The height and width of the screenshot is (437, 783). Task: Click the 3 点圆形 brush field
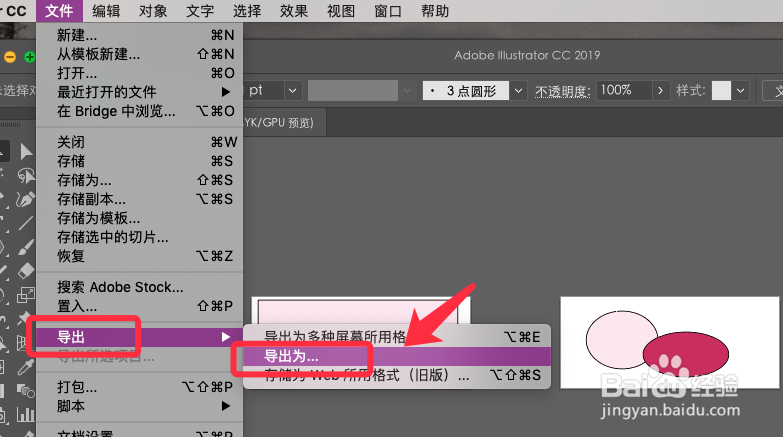tap(465, 91)
